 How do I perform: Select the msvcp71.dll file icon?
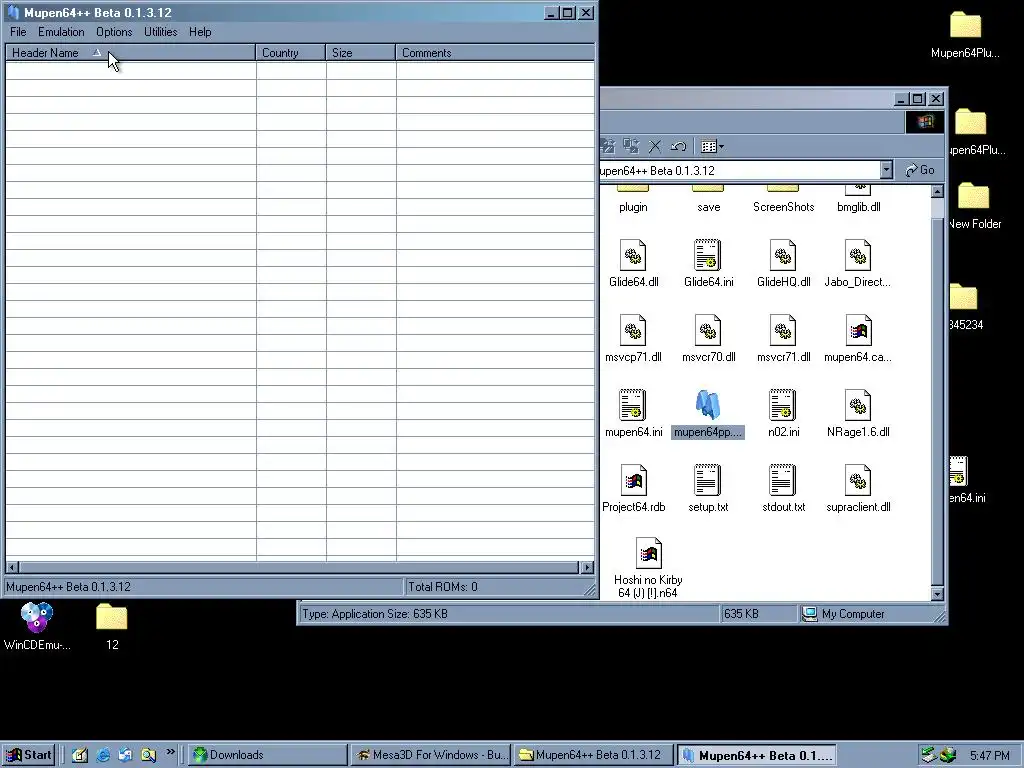pos(633,330)
